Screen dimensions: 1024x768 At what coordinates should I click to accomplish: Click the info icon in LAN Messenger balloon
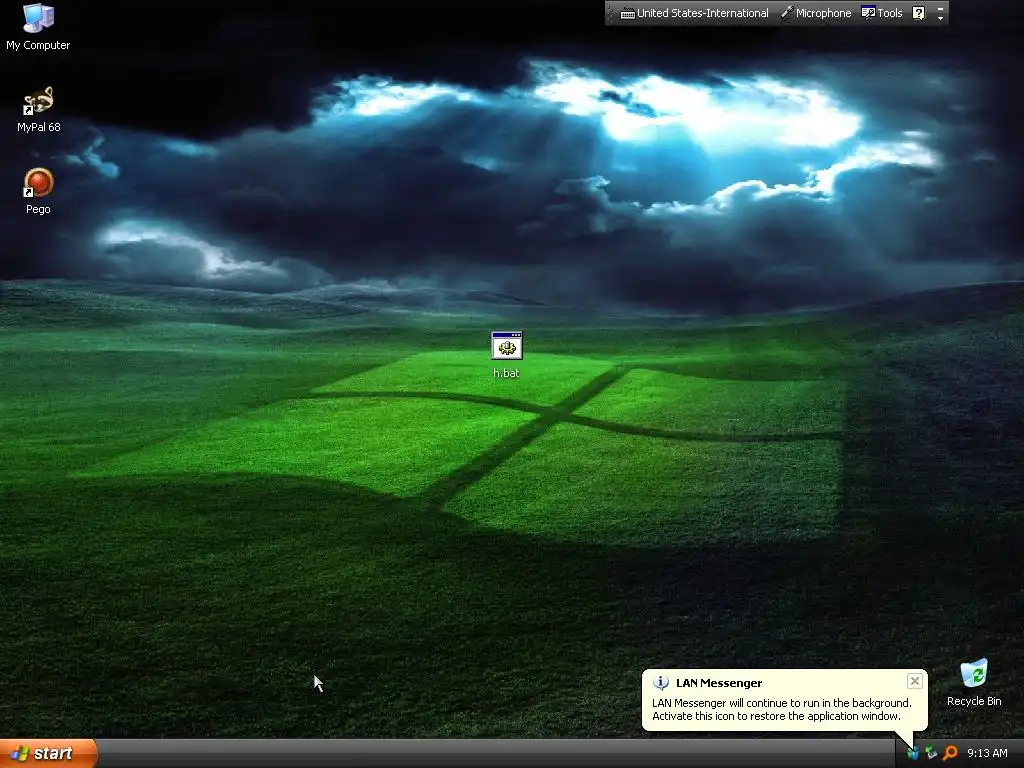[660, 682]
